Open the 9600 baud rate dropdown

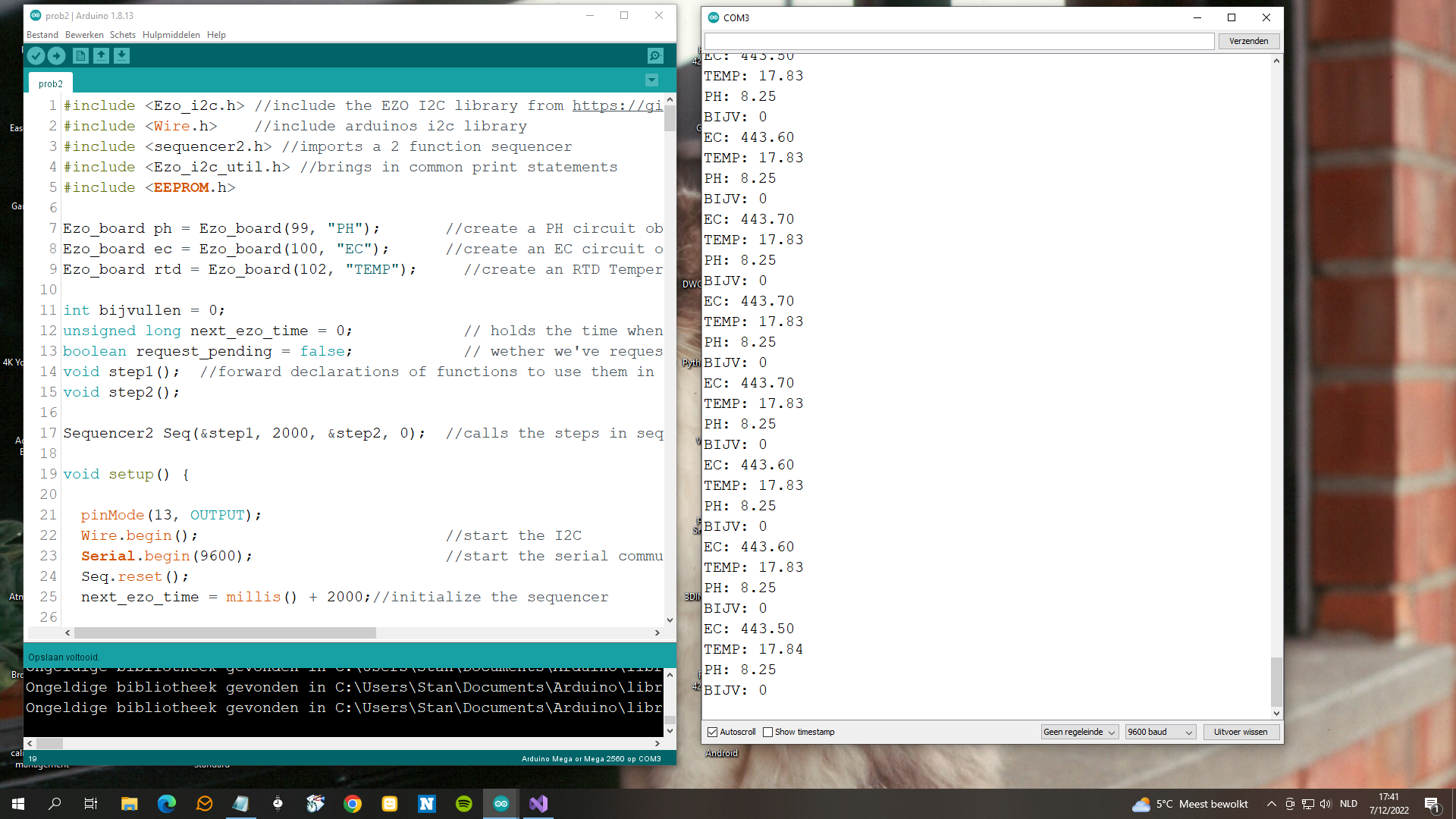(x=1160, y=732)
